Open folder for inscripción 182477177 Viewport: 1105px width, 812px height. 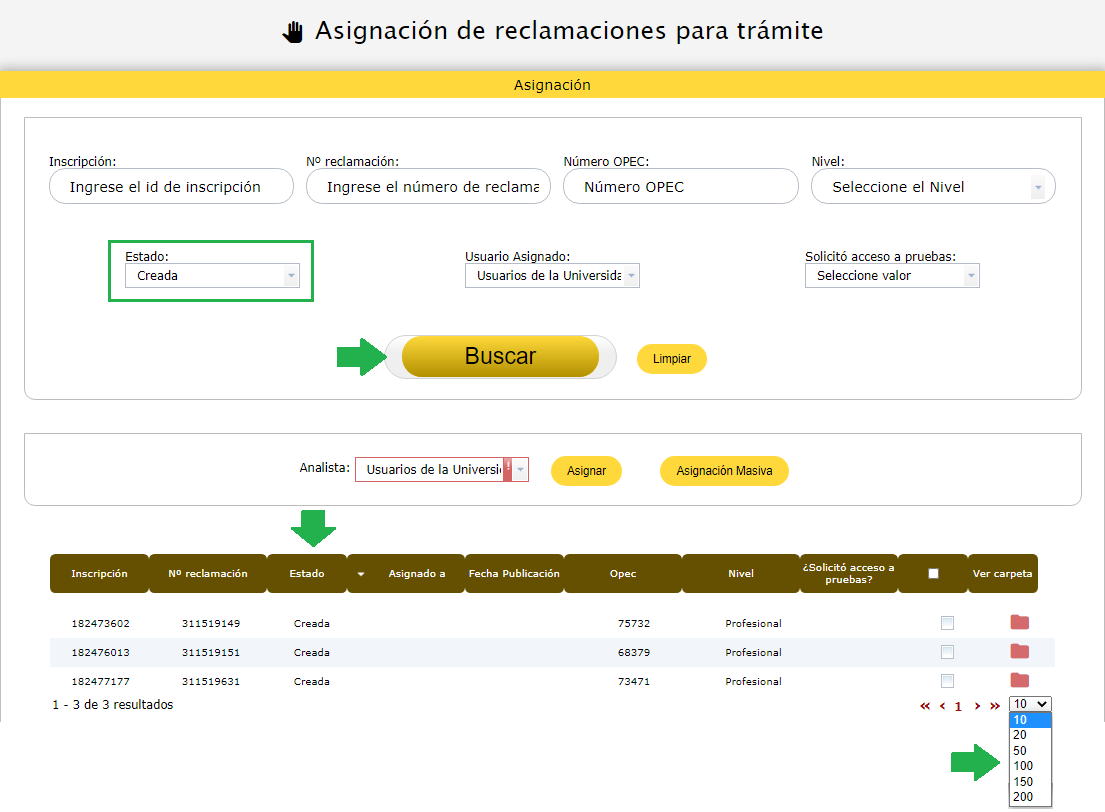[x=1019, y=681]
